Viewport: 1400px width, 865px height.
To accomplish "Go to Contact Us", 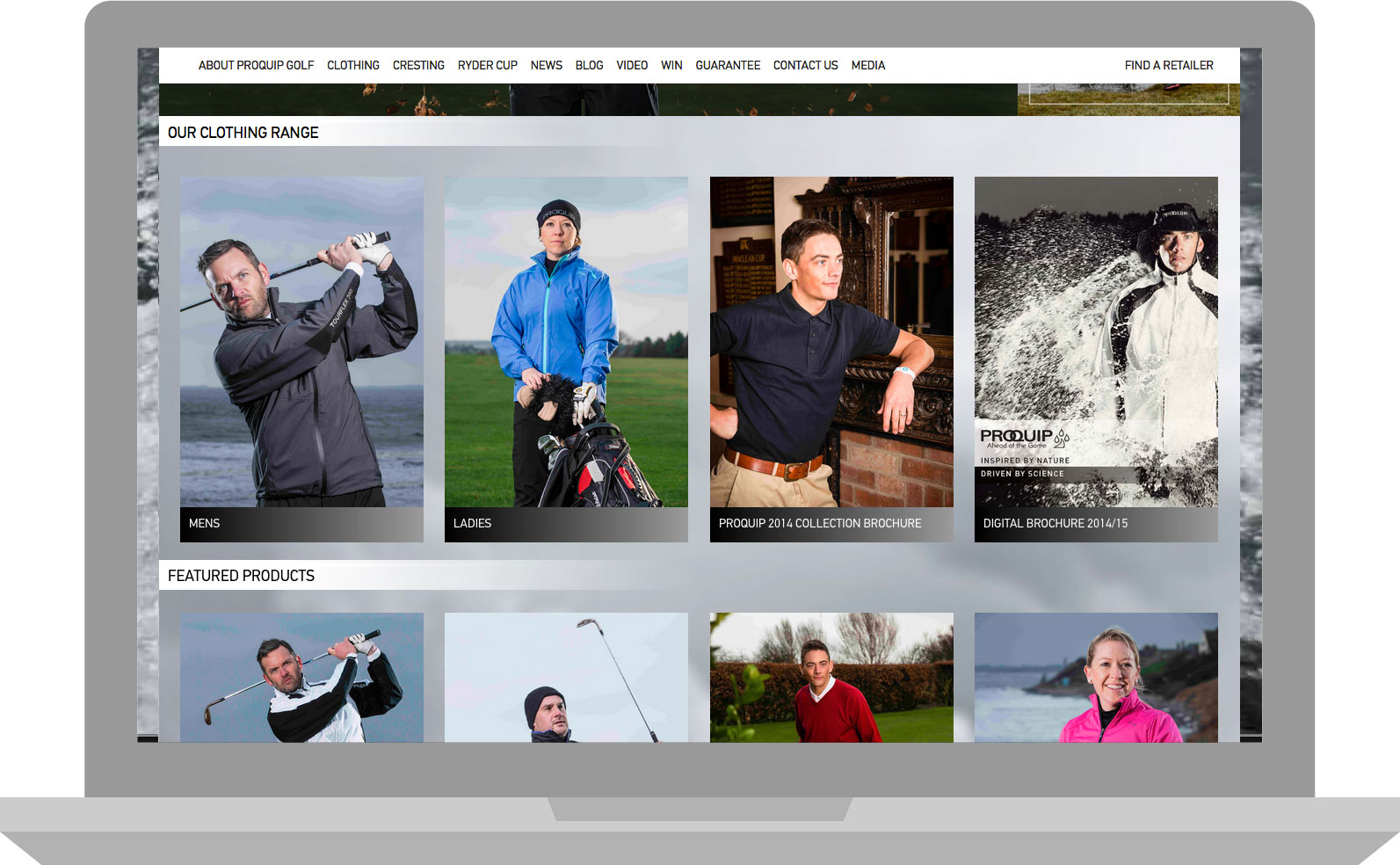I will [x=806, y=65].
